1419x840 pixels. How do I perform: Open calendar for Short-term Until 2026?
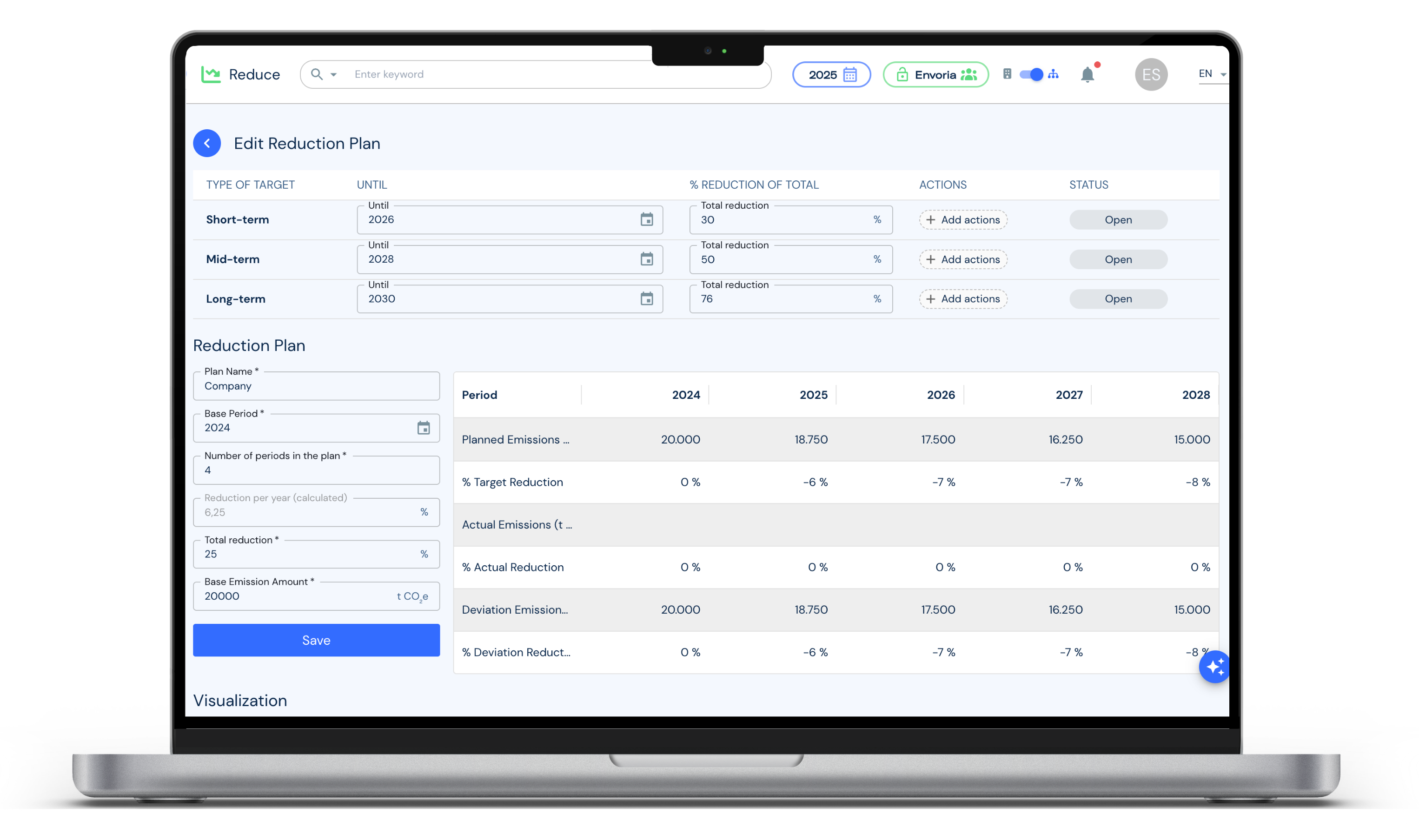[646, 219]
